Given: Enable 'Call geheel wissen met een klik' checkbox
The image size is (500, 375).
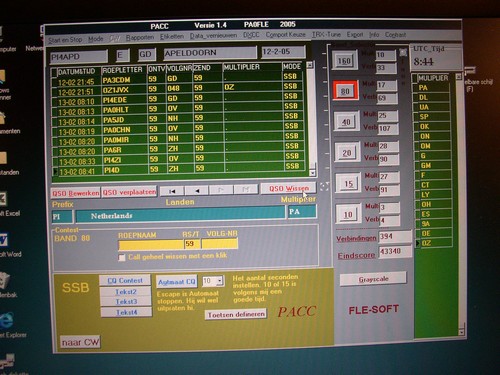Looking at the screenshot, I should 122,257.
